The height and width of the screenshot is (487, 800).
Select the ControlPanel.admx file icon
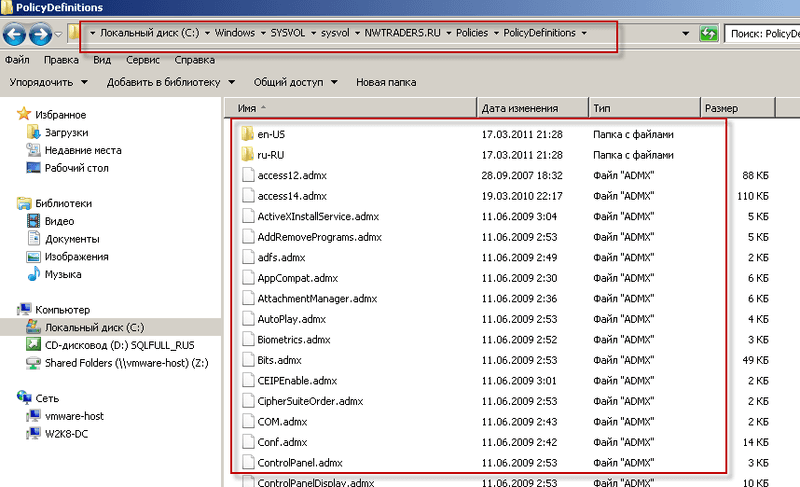click(x=248, y=463)
